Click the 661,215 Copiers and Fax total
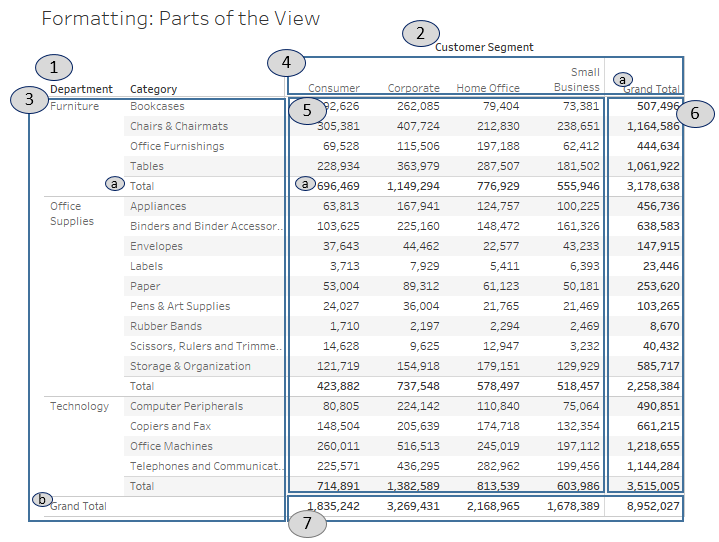Image resolution: width=719 pixels, height=542 pixels. [658, 426]
